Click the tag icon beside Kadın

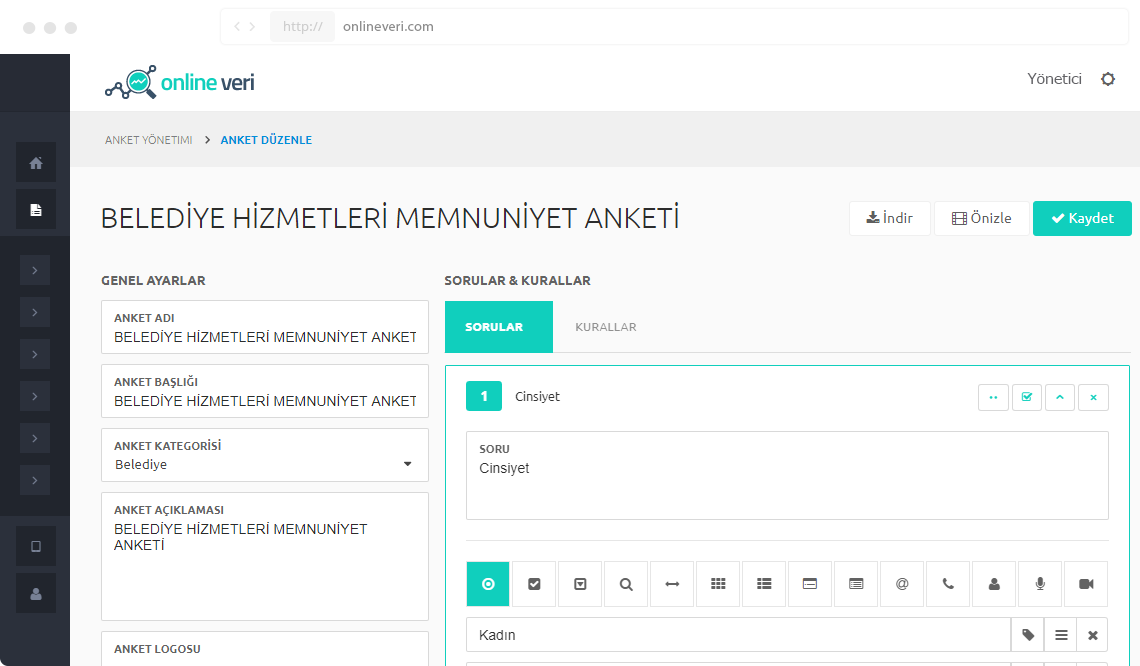coord(1028,635)
